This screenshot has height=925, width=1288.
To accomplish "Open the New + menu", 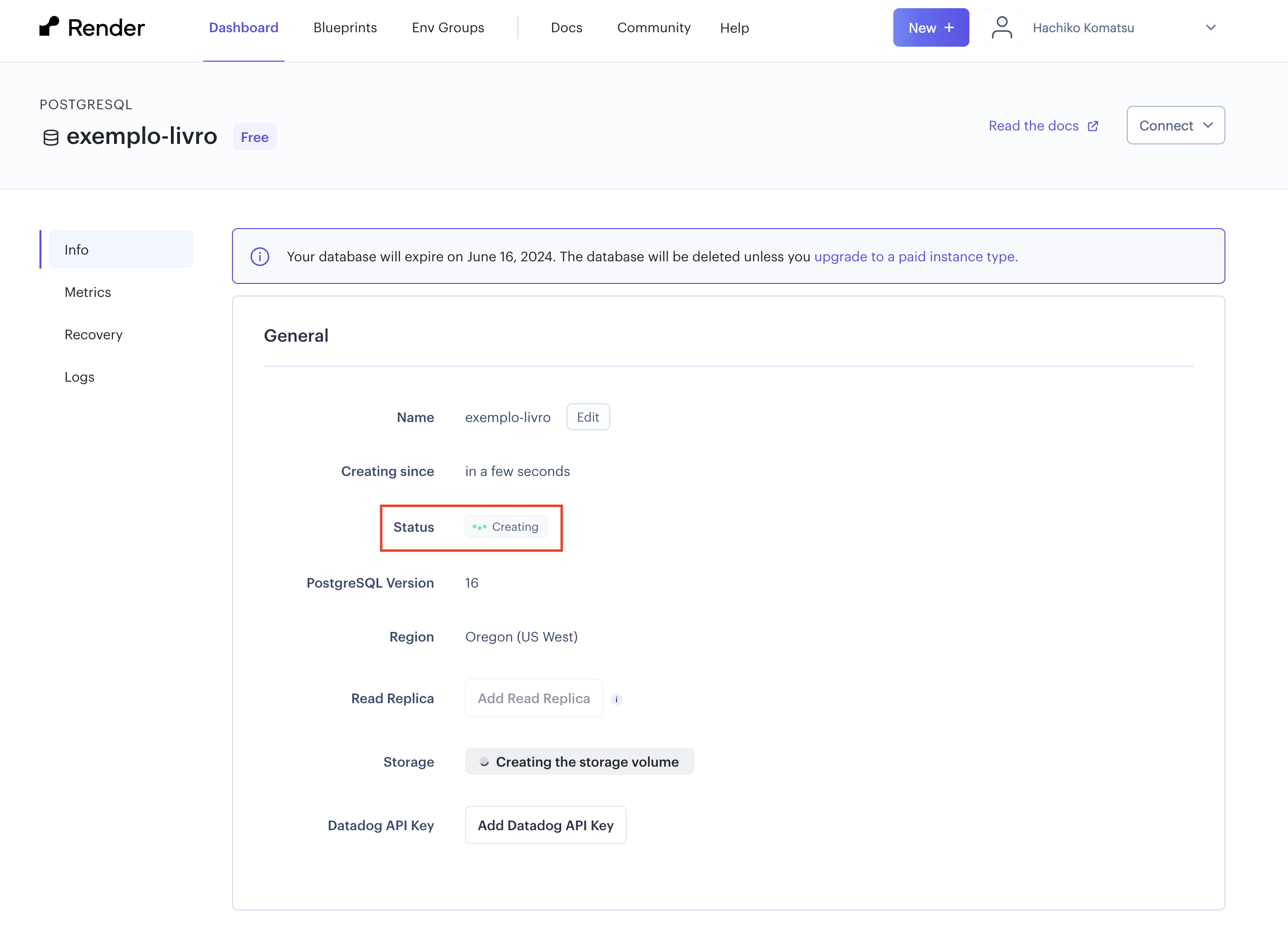I will (x=930, y=27).
